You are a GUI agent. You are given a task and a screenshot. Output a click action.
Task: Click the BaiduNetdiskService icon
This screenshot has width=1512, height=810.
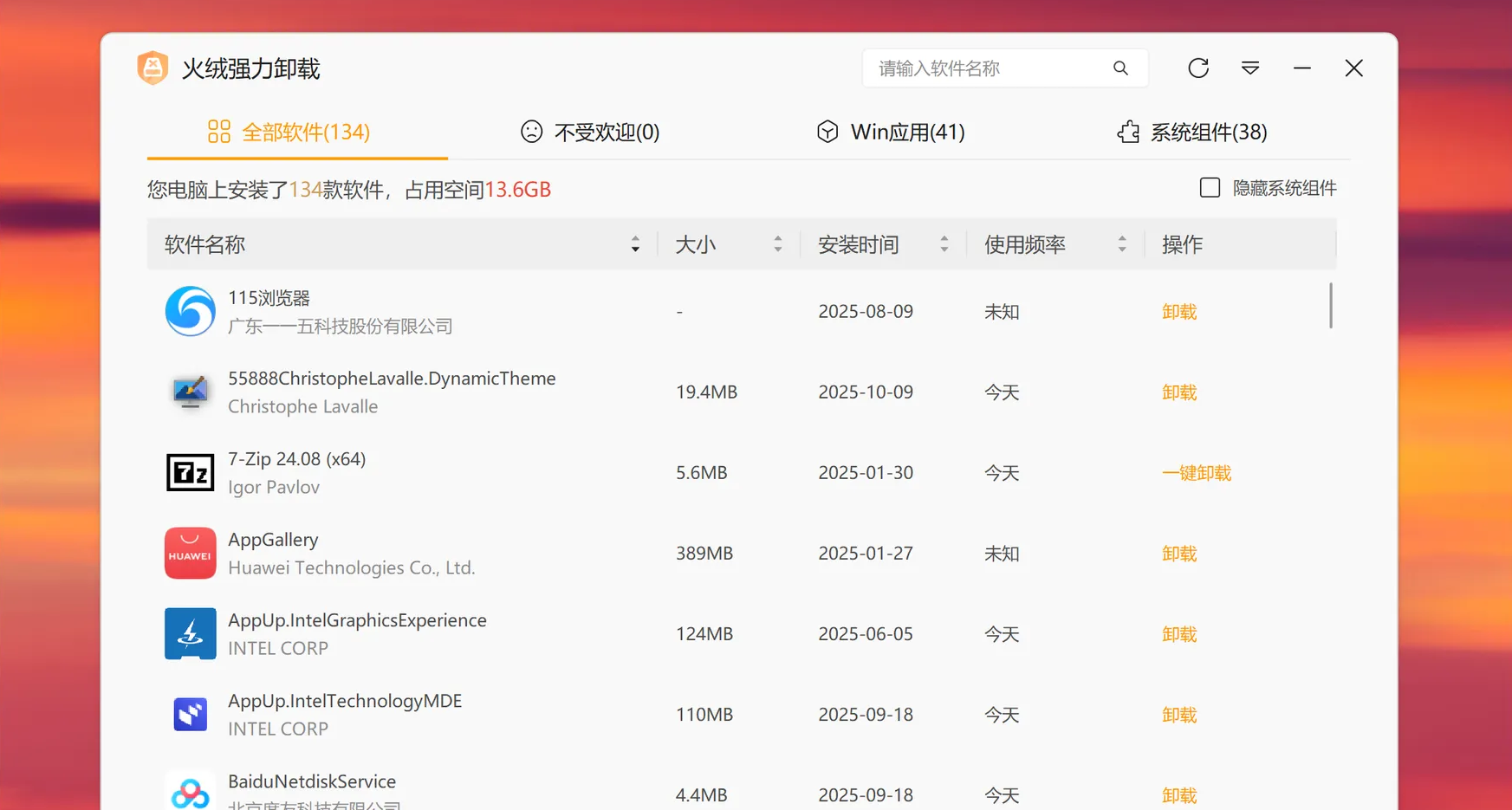(190, 790)
